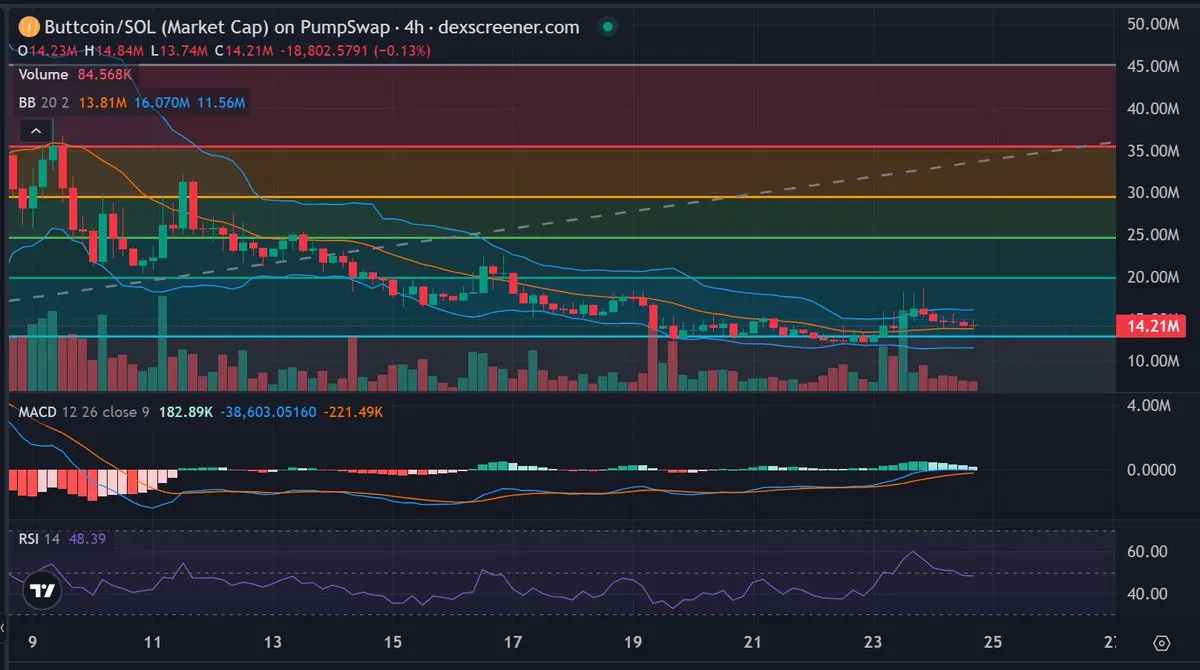Click the MACD histogram value 182.89K
This screenshot has width=1200, height=670.
[x=186, y=411]
